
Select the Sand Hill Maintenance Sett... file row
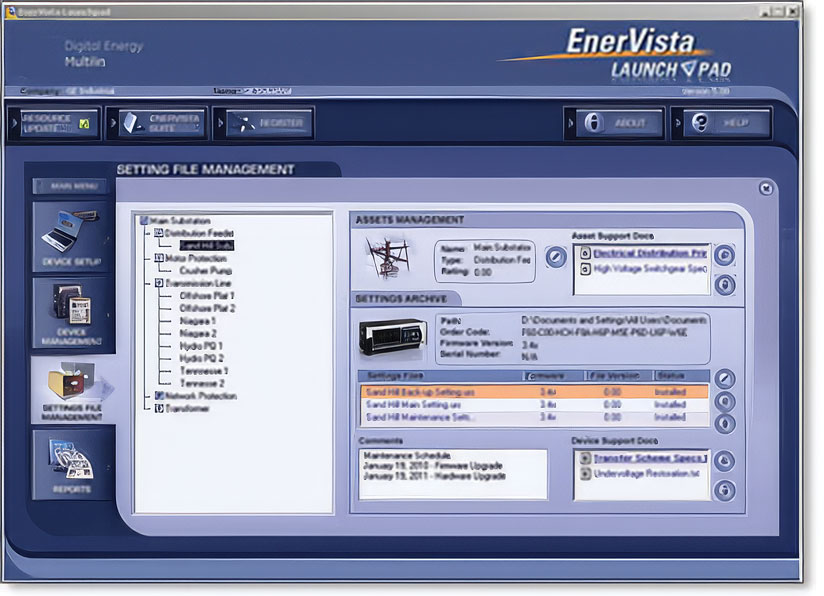[534, 417]
